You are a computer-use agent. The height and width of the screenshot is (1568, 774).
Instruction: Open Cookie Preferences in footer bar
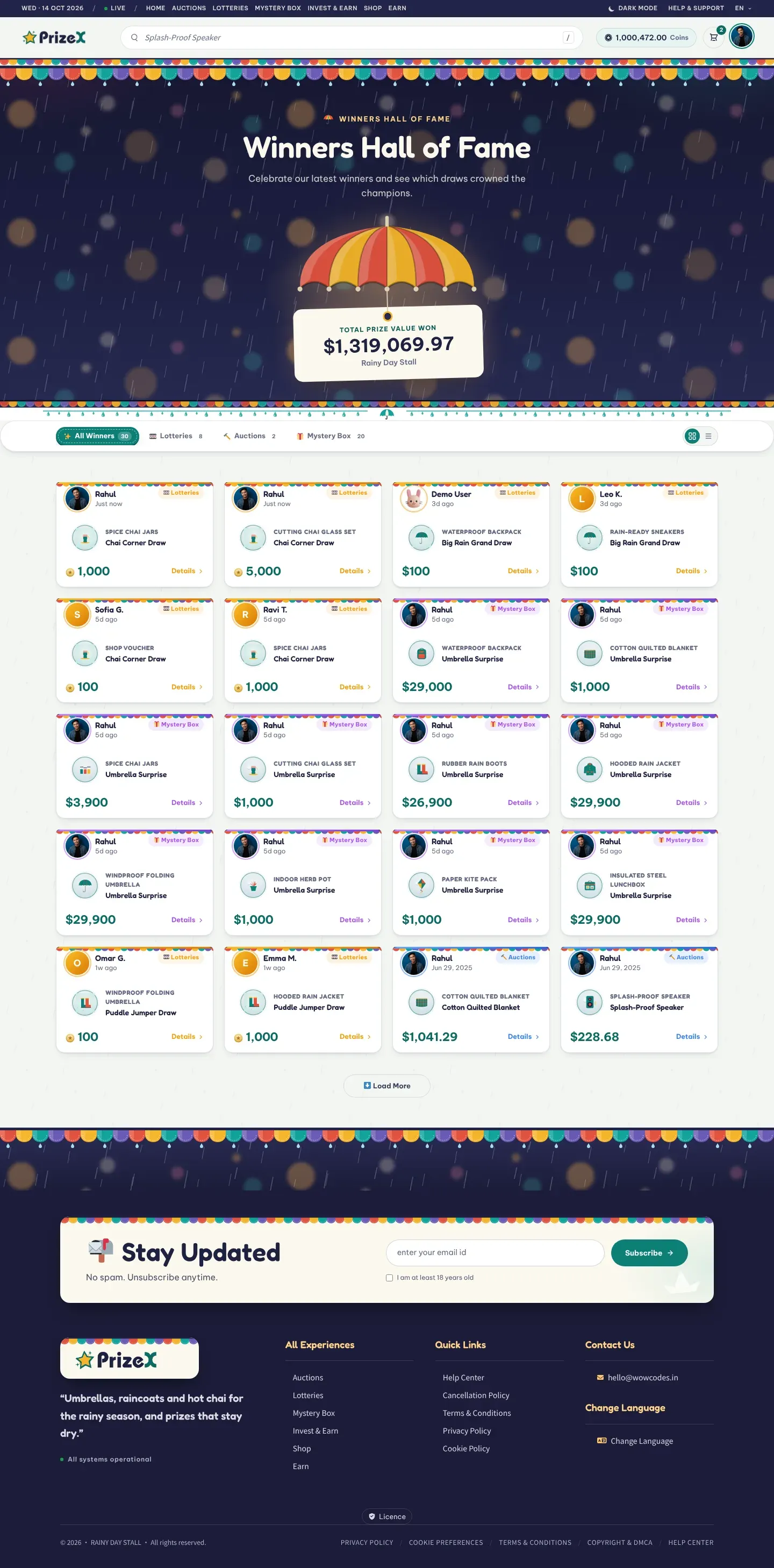(x=446, y=1542)
